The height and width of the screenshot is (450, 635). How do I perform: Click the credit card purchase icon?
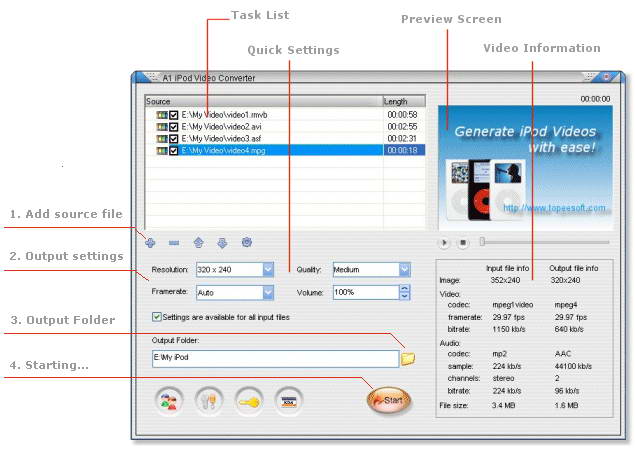(289, 401)
